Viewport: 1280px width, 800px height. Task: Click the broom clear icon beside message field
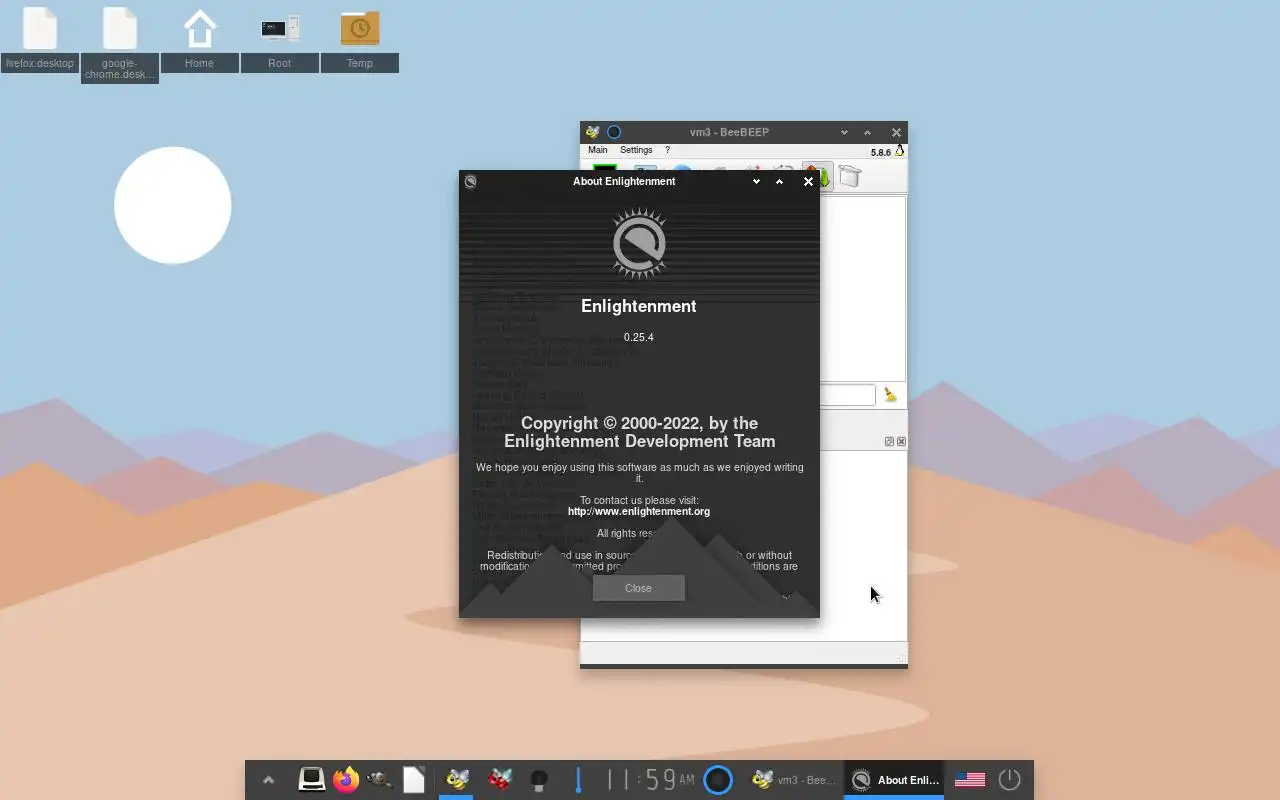[889, 396]
